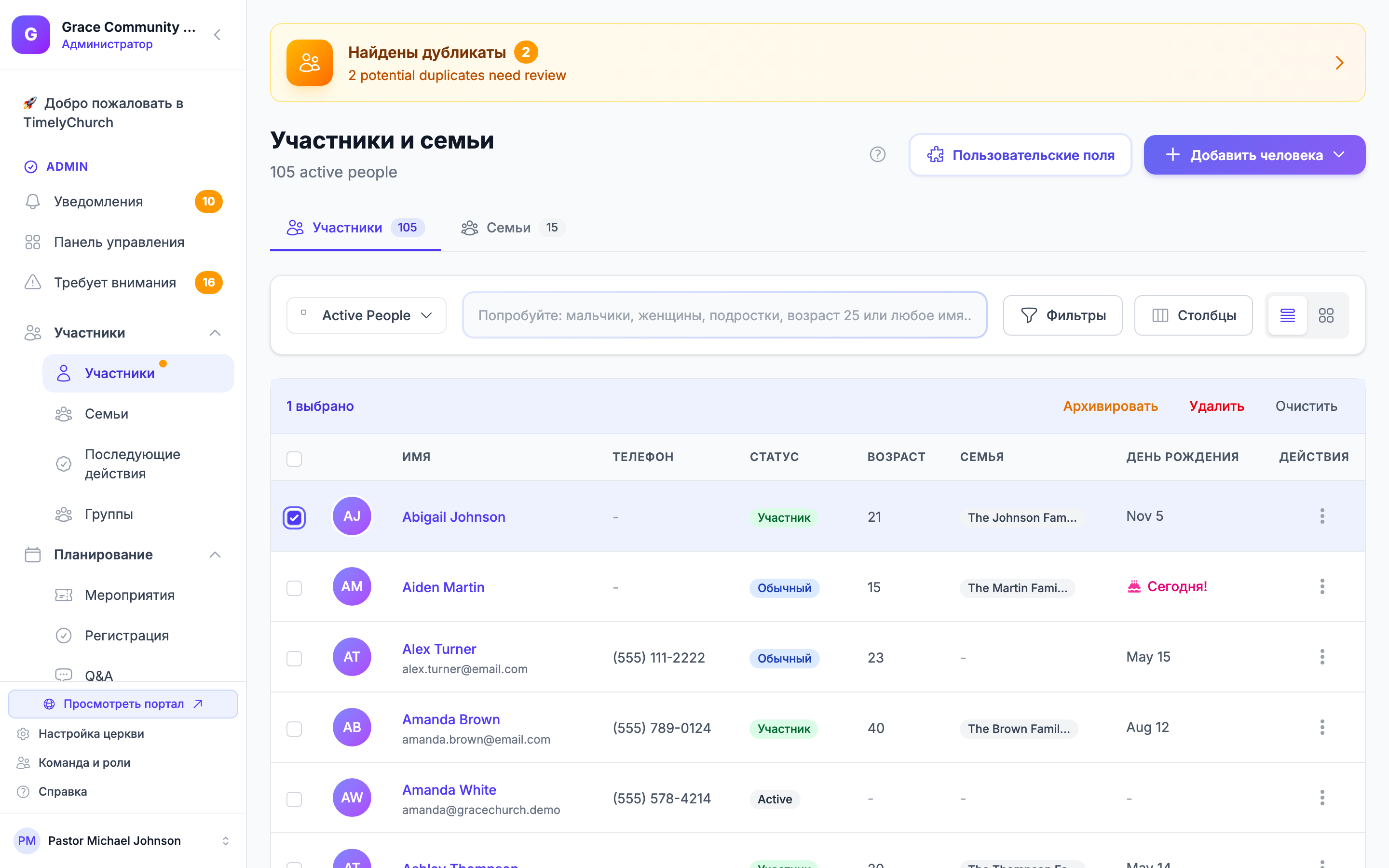Click the ADMIN label in sidebar
The height and width of the screenshot is (868, 1389).
point(67,166)
